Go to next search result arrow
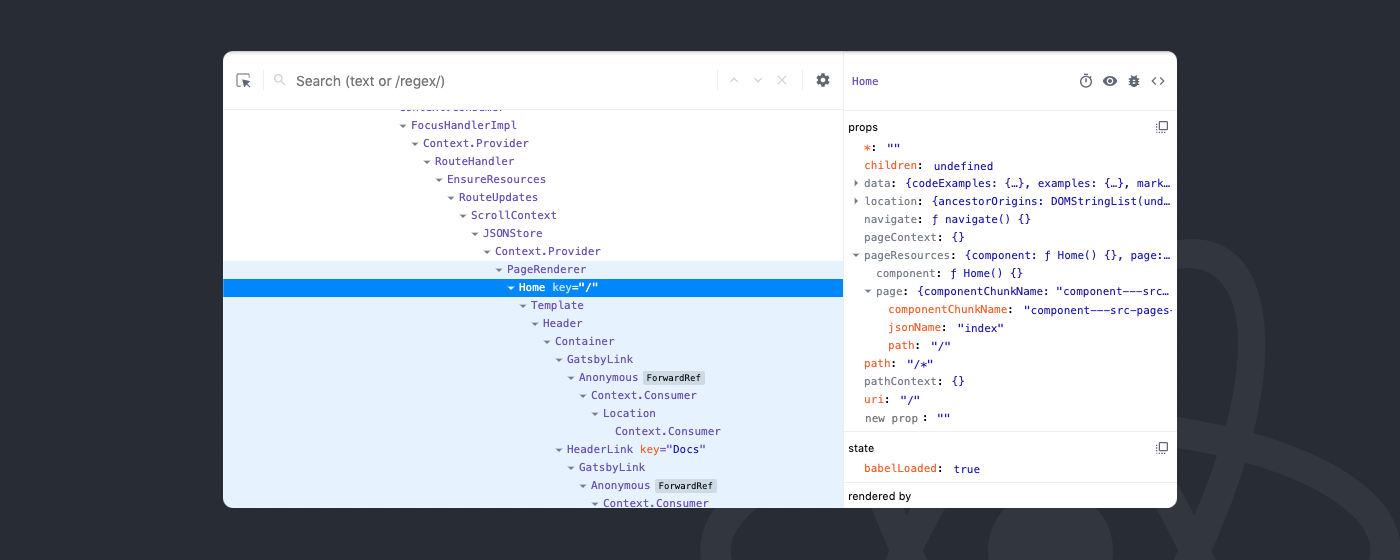 [x=758, y=81]
